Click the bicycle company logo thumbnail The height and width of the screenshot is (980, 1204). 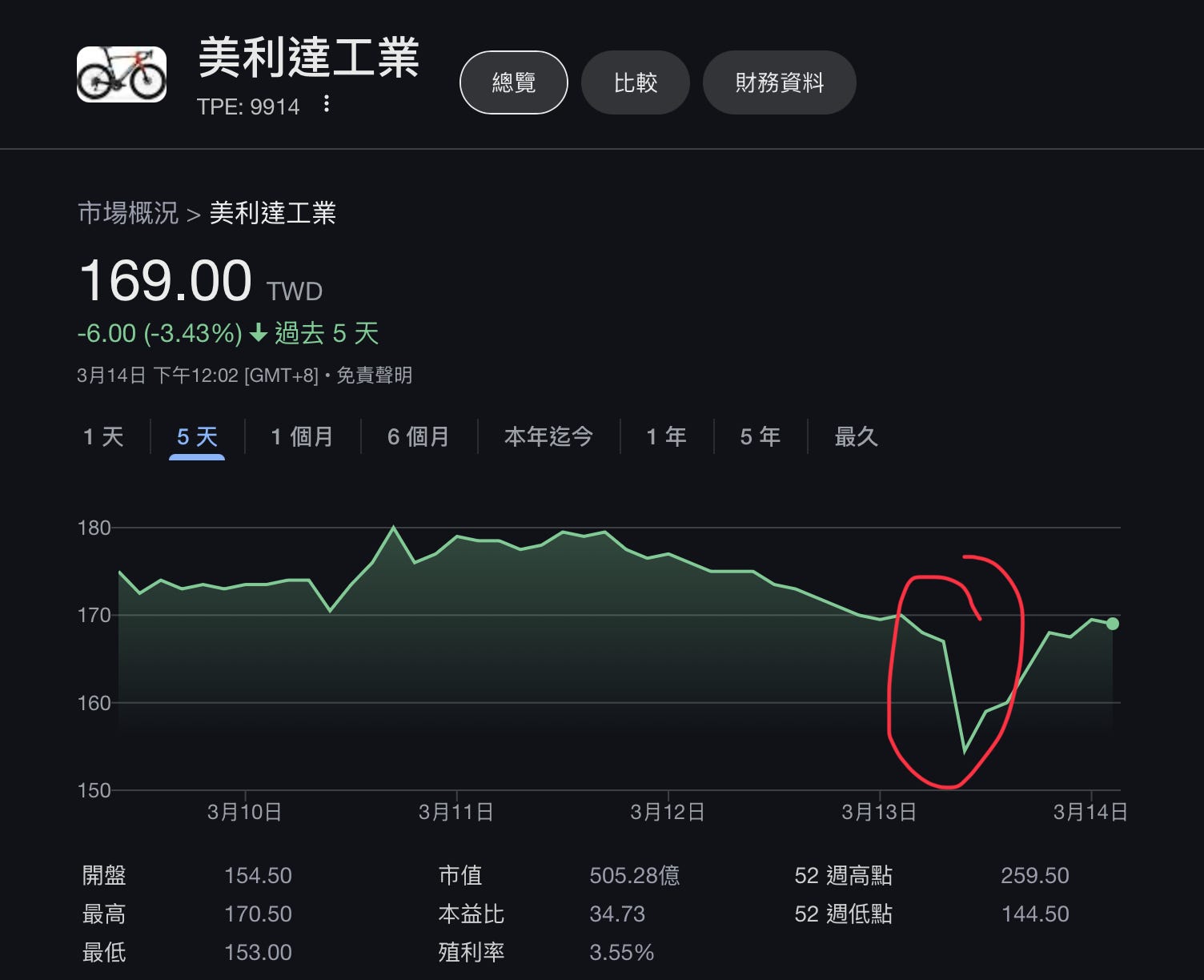[122, 74]
